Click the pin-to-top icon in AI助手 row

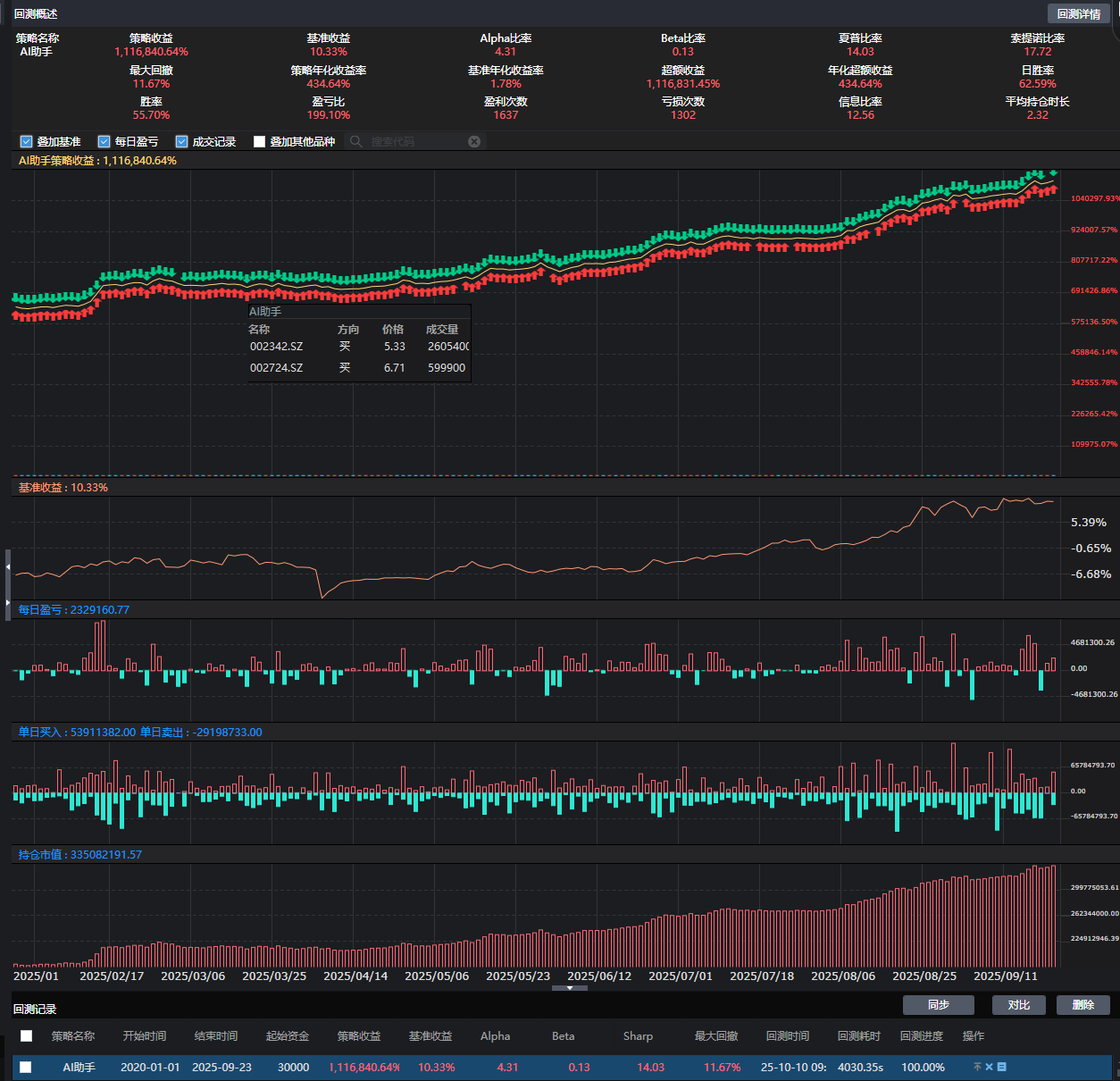click(x=977, y=1067)
